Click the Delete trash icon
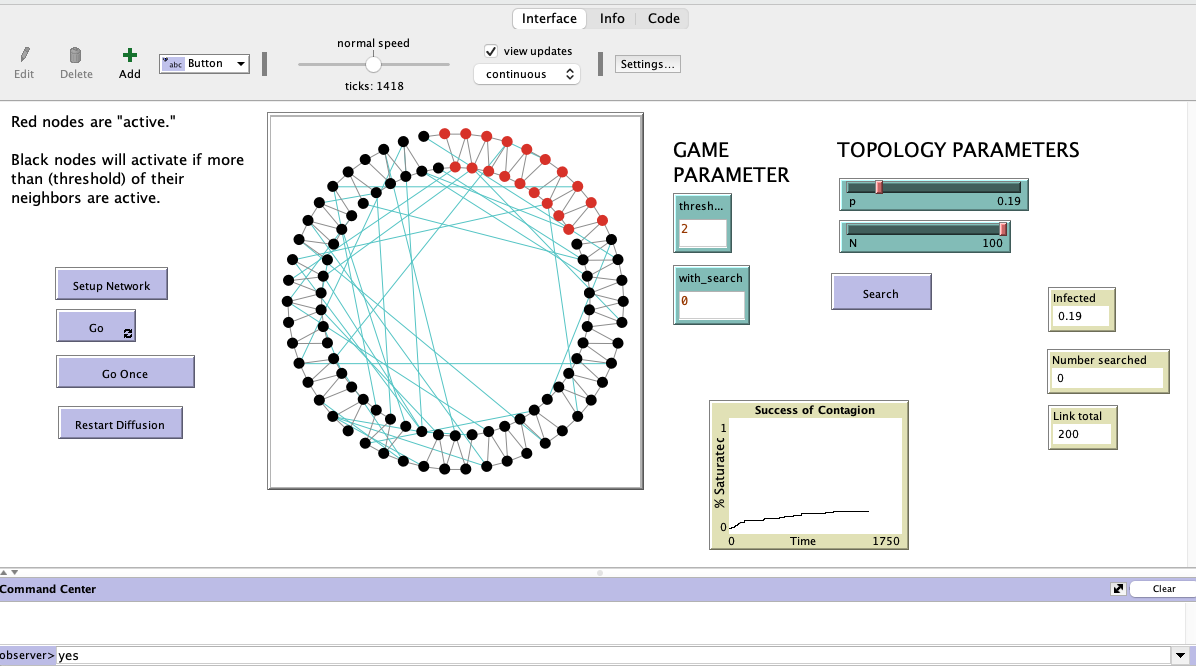The width and height of the screenshot is (1196, 666). coord(75,55)
